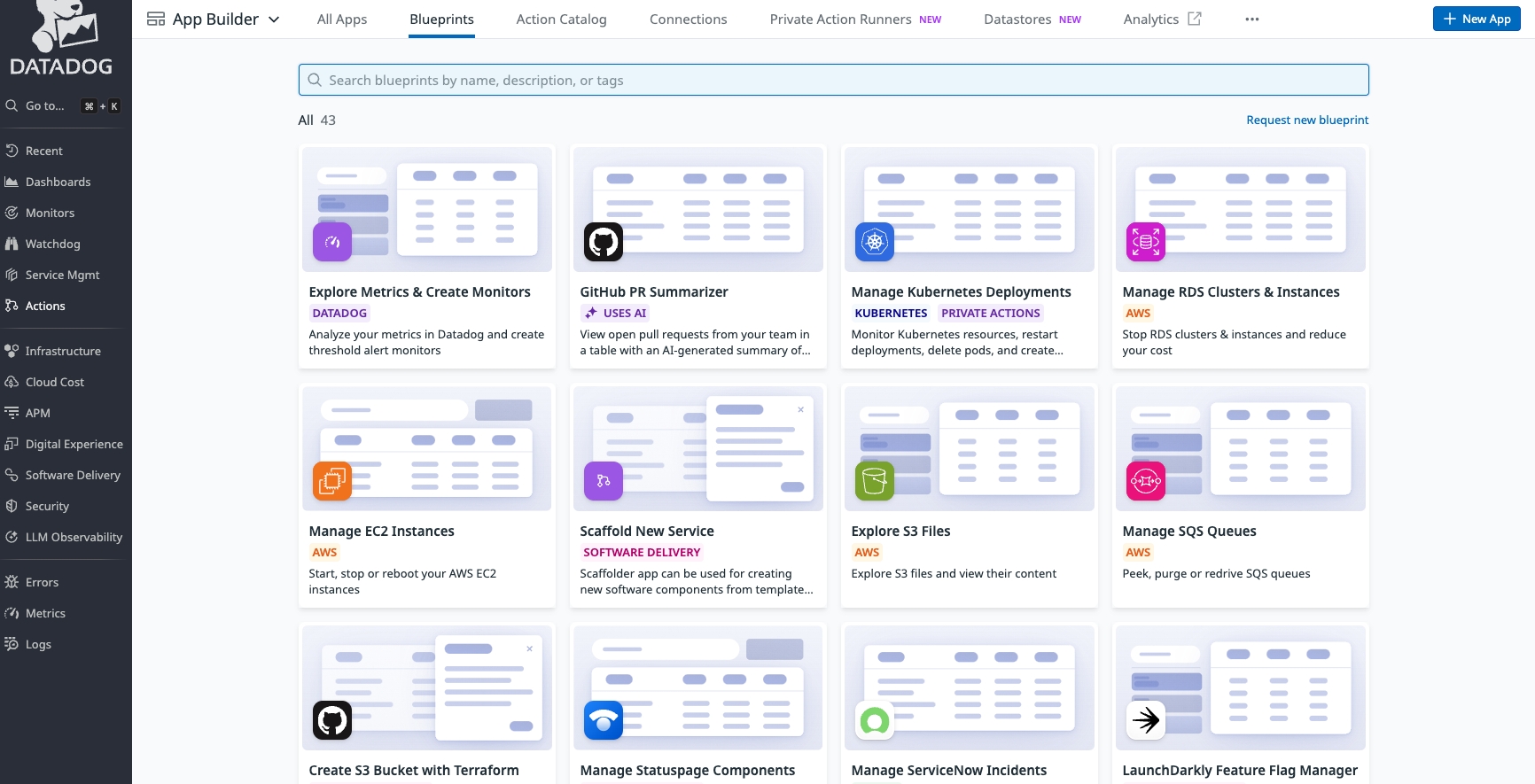Open the more options ellipsis menu
Viewport: 1535px width, 784px height.
coord(1251,19)
